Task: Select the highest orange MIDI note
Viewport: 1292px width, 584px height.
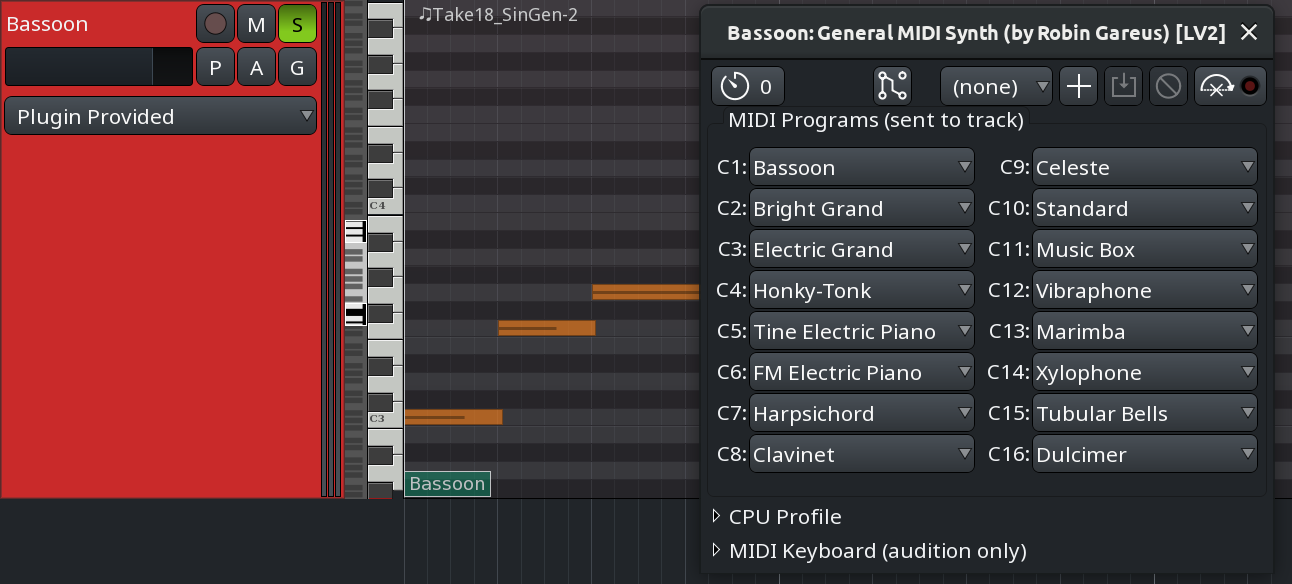Action: pyautogui.click(x=646, y=292)
